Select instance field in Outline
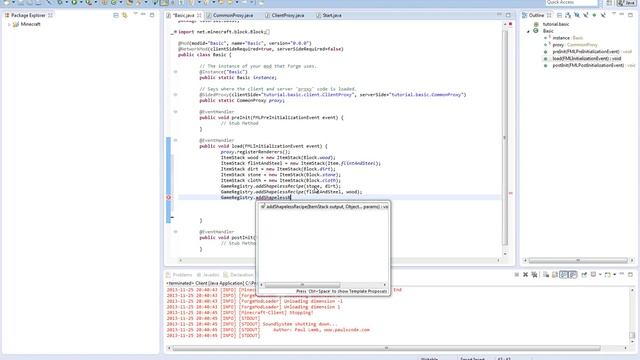The width and height of the screenshot is (640, 360). [x=567, y=38]
